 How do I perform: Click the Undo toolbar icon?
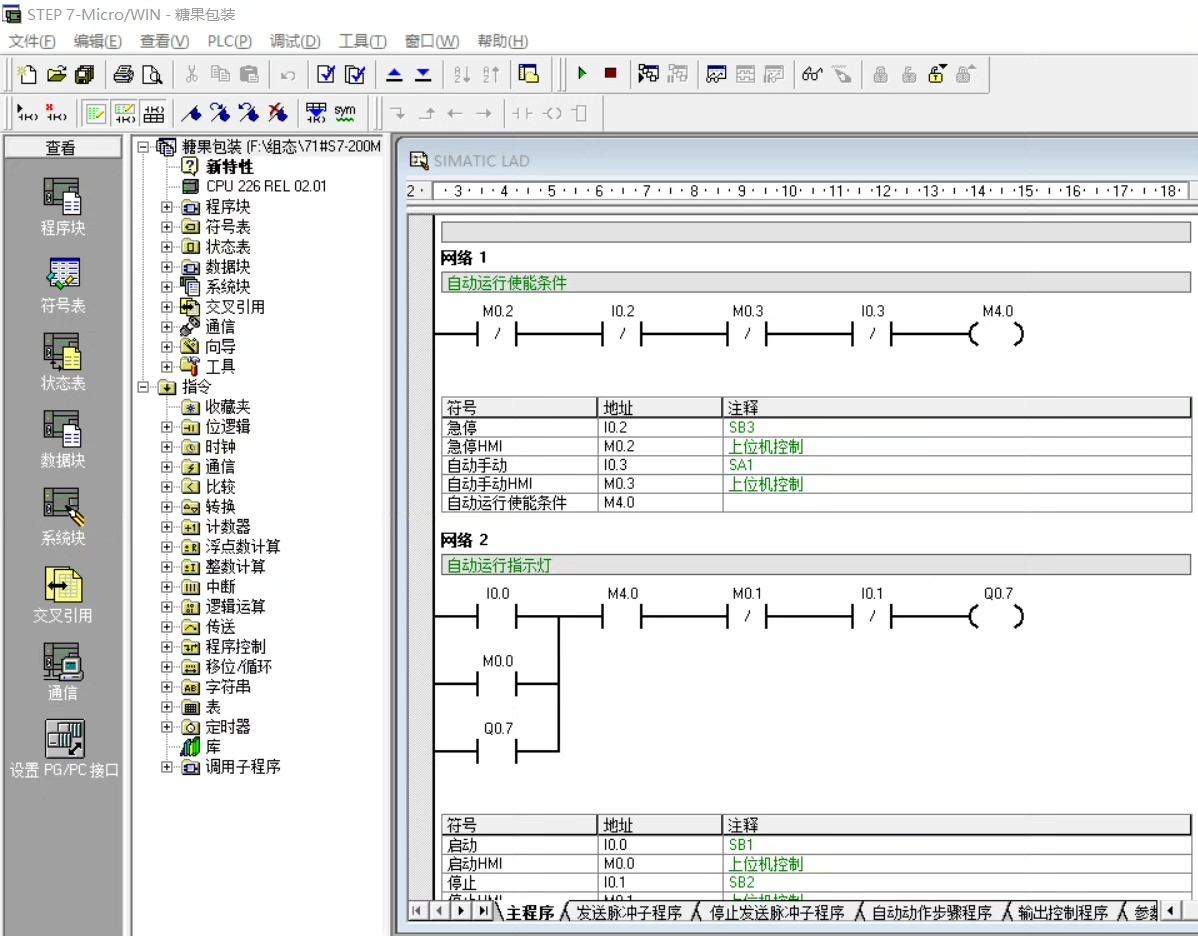click(x=287, y=74)
